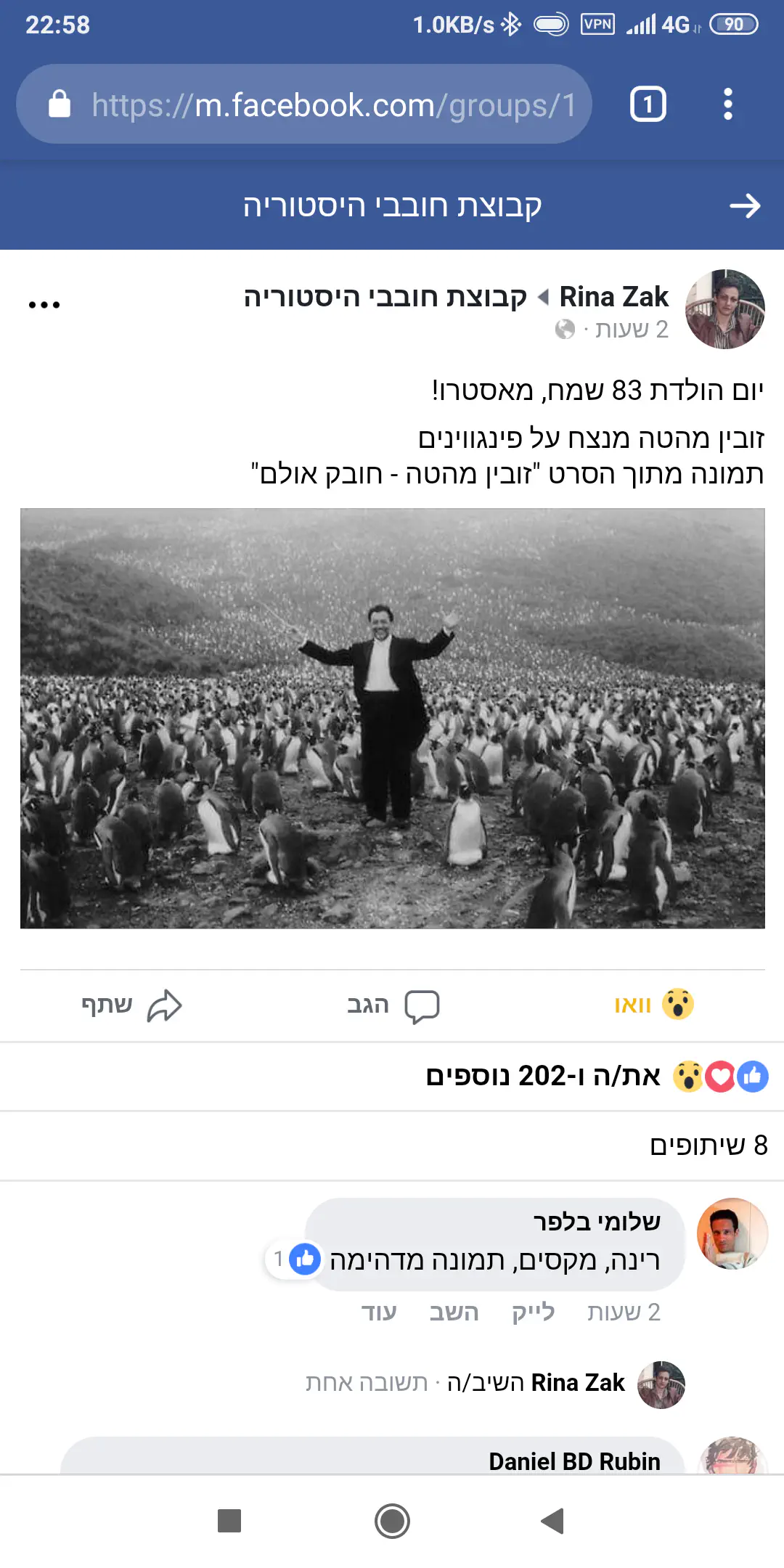Tap the padlock site security icon
The width and height of the screenshot is (784, 1568).
[60, 105]
